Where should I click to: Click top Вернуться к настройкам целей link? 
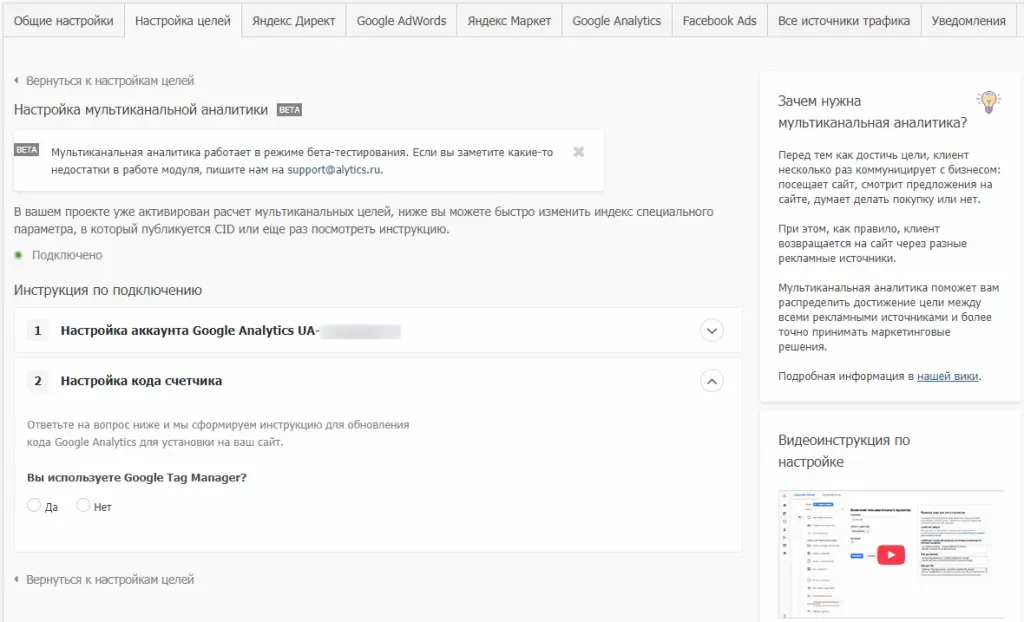110,81
